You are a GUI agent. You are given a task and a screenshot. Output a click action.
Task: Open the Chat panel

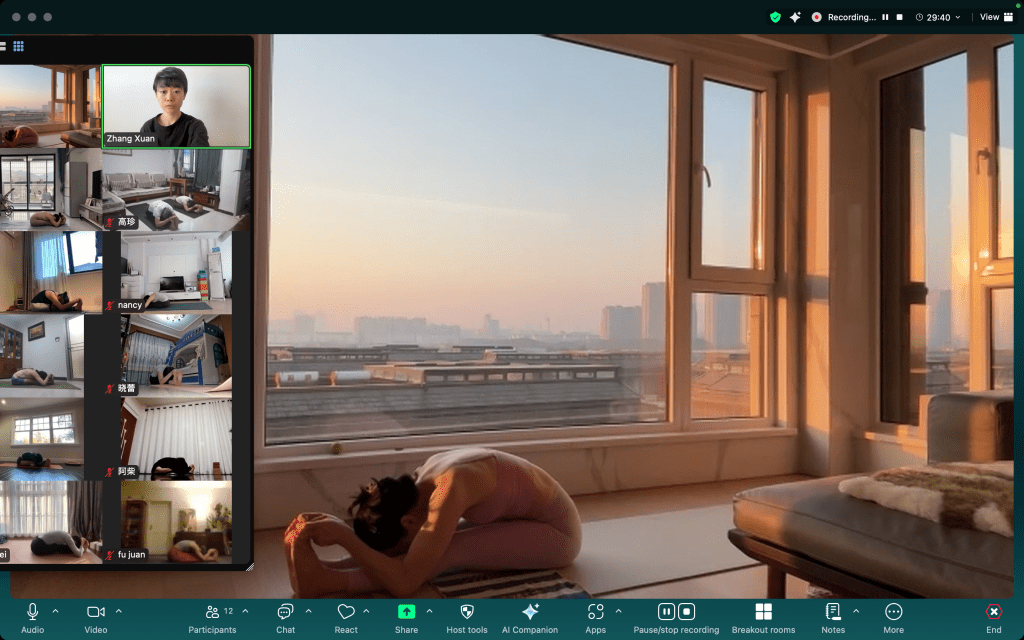(x=285, y=612)
